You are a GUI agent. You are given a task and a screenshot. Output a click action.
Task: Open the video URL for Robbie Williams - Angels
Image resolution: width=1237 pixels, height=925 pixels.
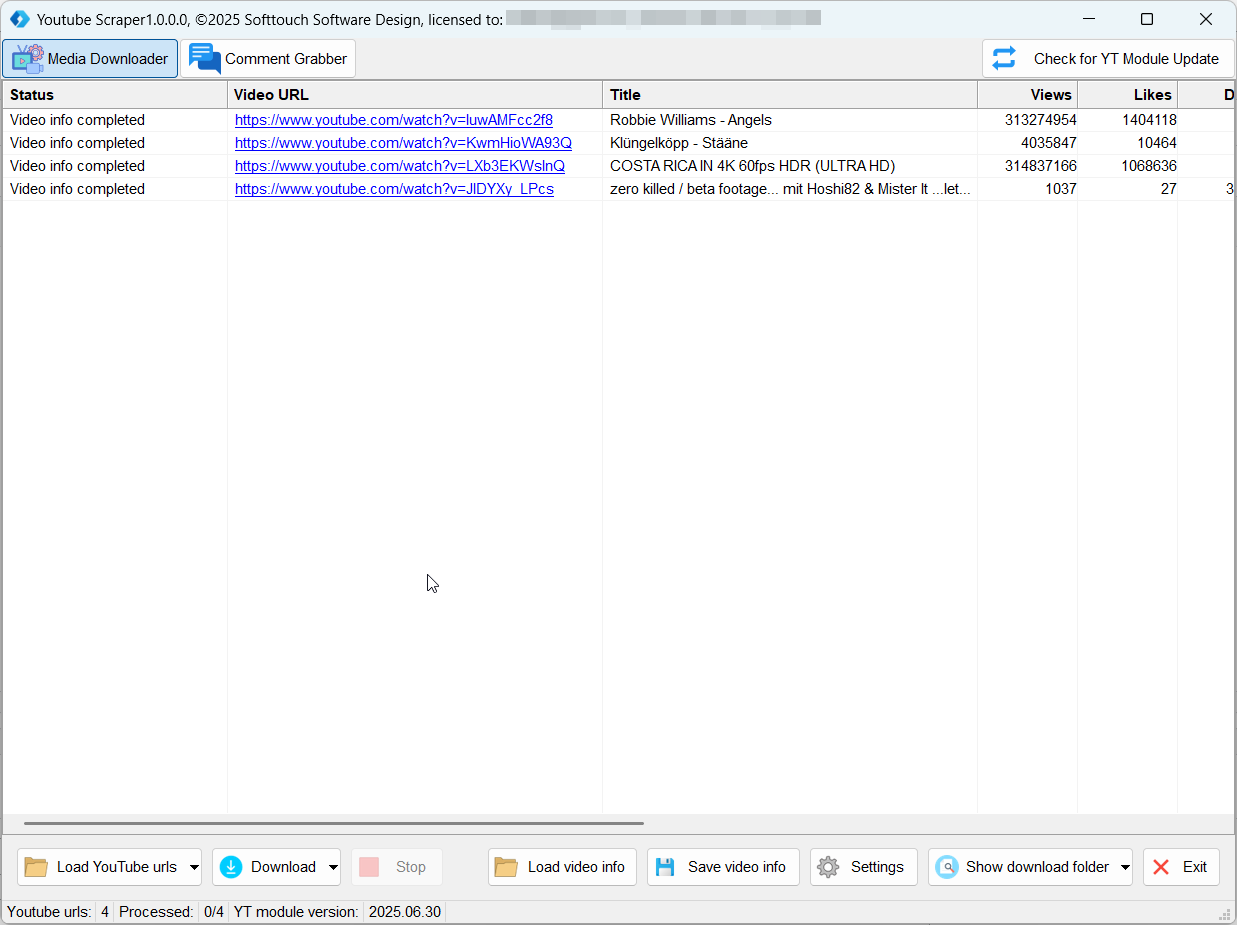394,120
